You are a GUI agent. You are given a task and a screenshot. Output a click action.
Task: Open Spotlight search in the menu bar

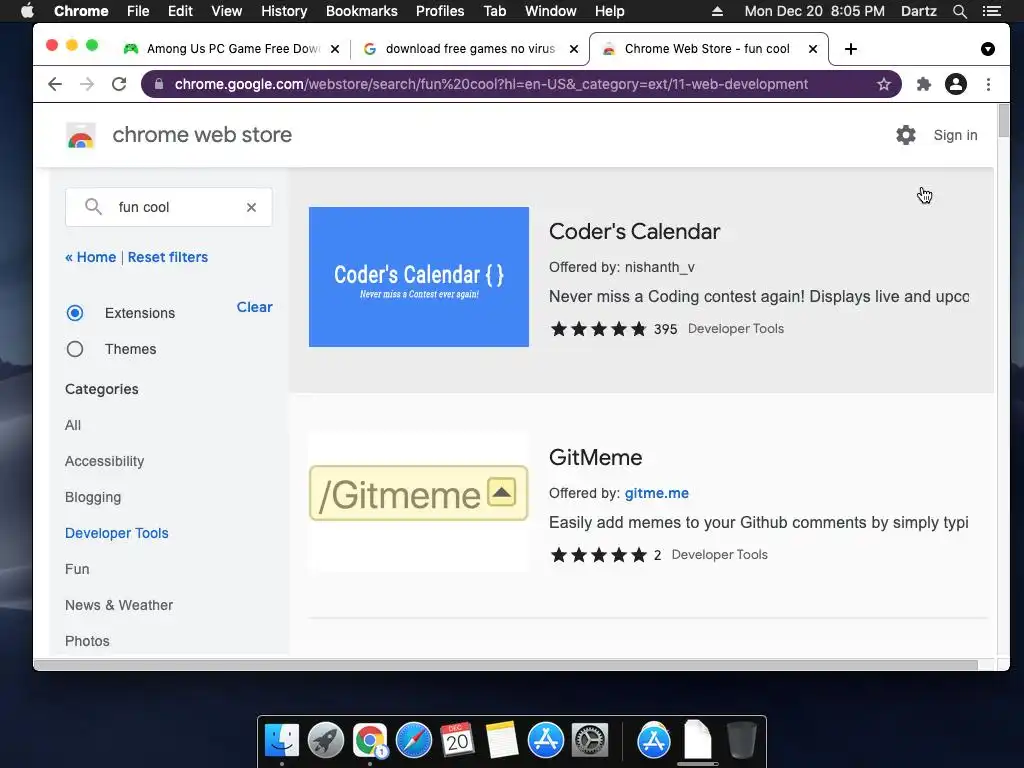pyautogui.click(x=959, y=11)
